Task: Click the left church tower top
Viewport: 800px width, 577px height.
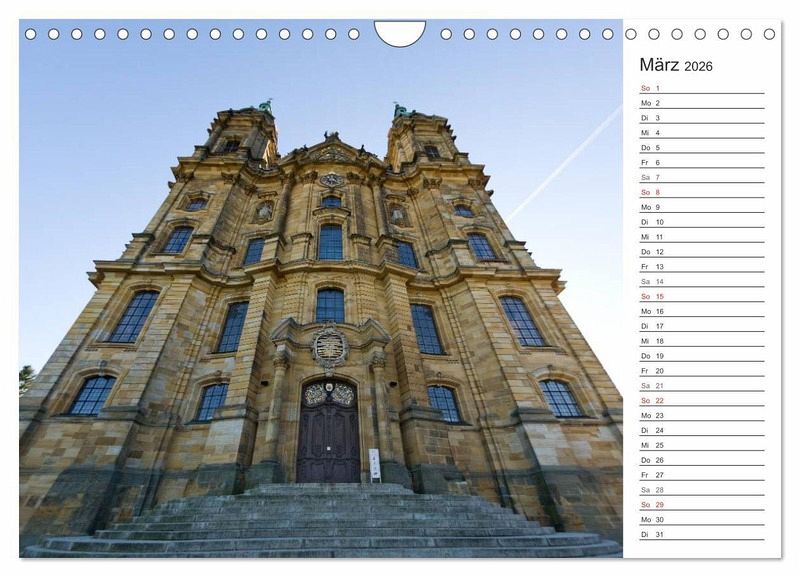Action: click(x=244, y=125)
